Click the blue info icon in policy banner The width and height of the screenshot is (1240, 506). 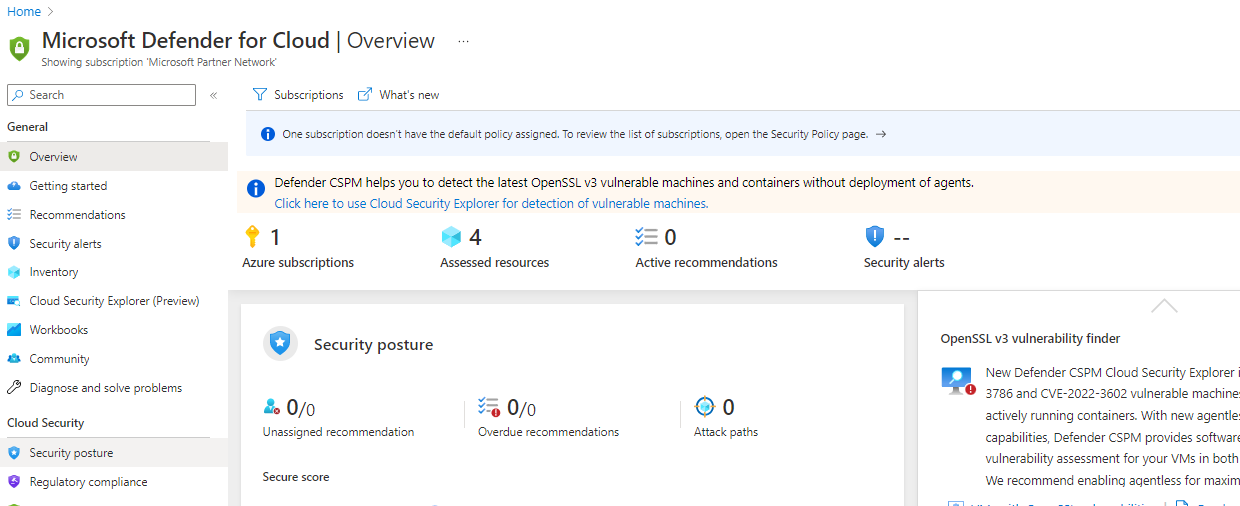(268, 134)
